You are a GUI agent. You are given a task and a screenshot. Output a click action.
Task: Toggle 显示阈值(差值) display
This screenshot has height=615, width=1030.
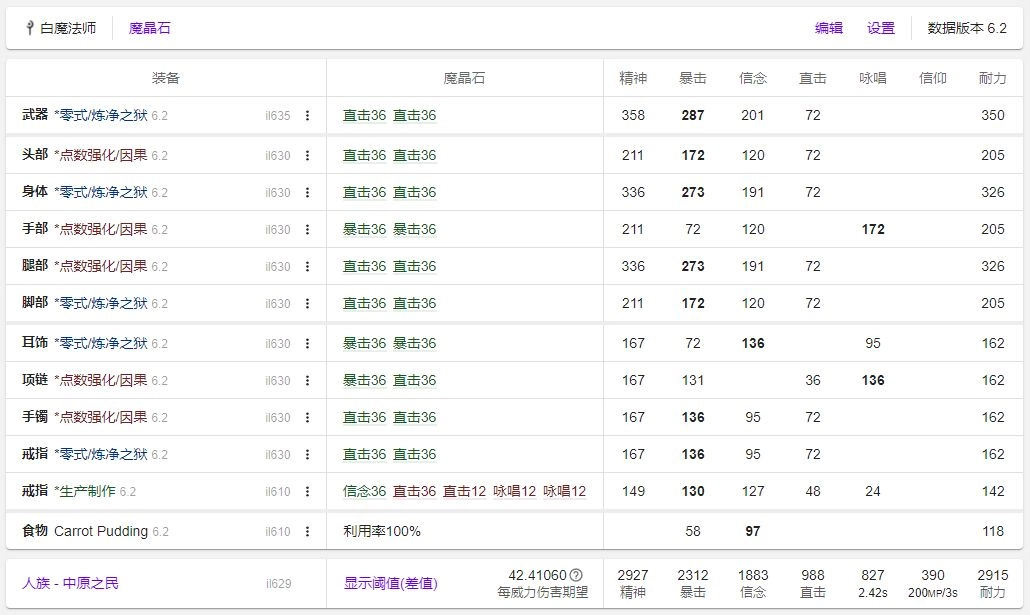390,583
